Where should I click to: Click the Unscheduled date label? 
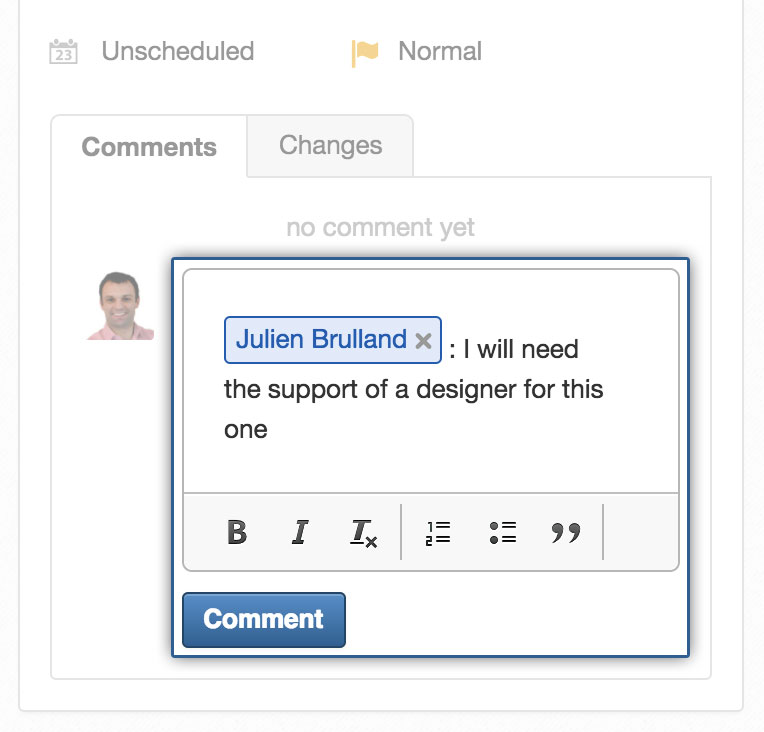(x=178, y=51)
